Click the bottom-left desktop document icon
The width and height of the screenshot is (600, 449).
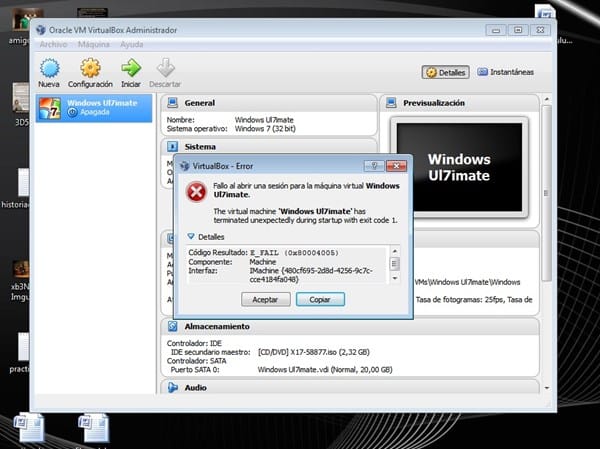click(x=29, y=427)
